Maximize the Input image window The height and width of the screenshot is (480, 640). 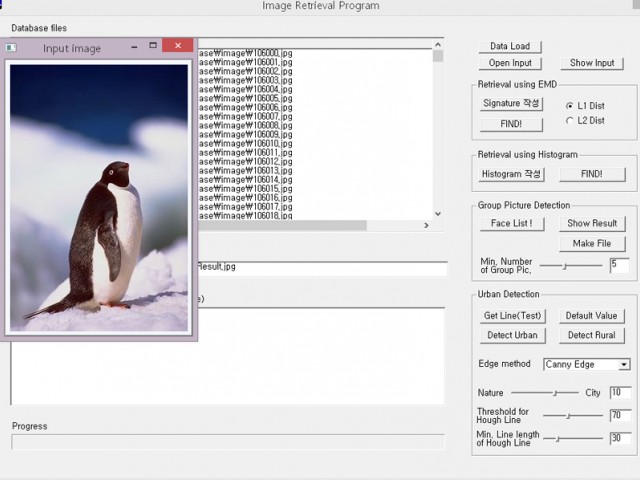[x=153, y=46]
